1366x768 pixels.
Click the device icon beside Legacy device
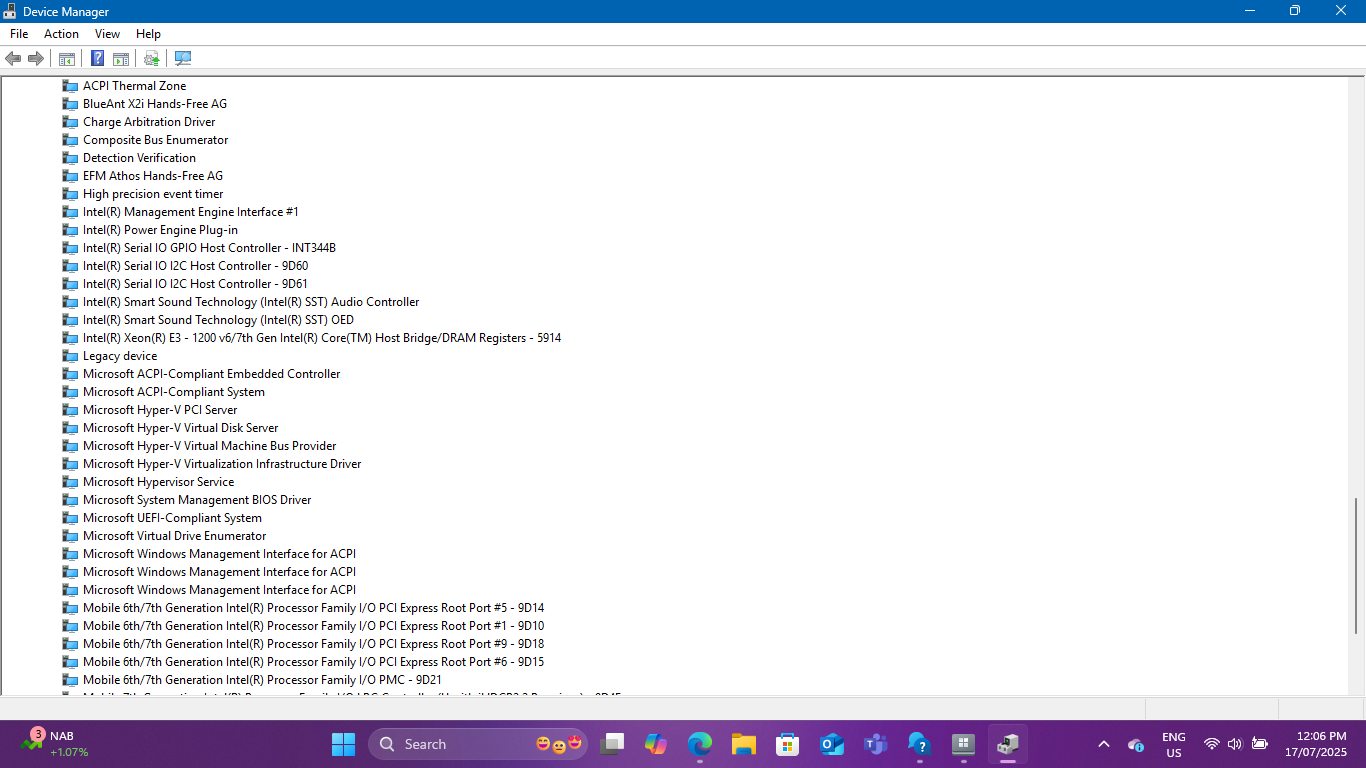click(x=70, y=356)
